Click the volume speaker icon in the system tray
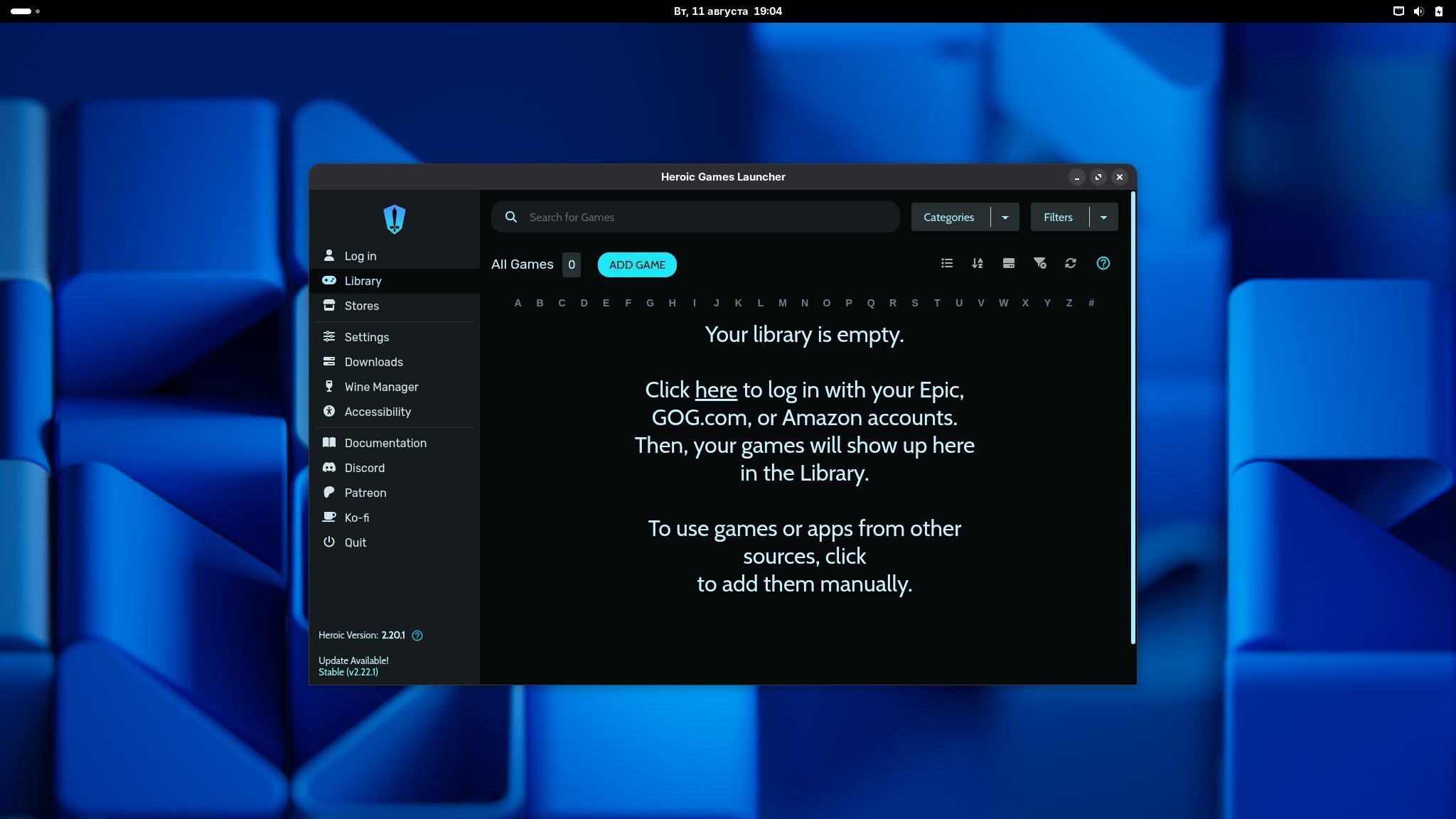 tap(1418, 11)
